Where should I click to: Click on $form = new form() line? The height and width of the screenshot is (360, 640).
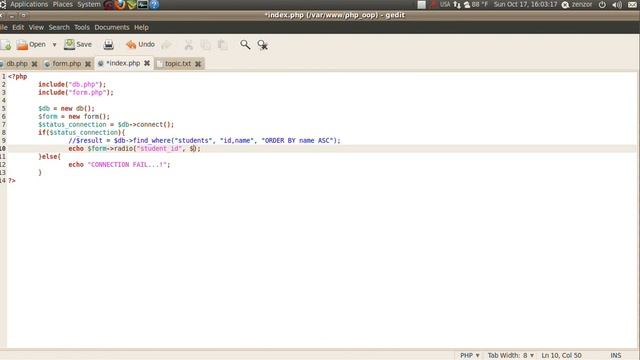click(x=74, y=116)
